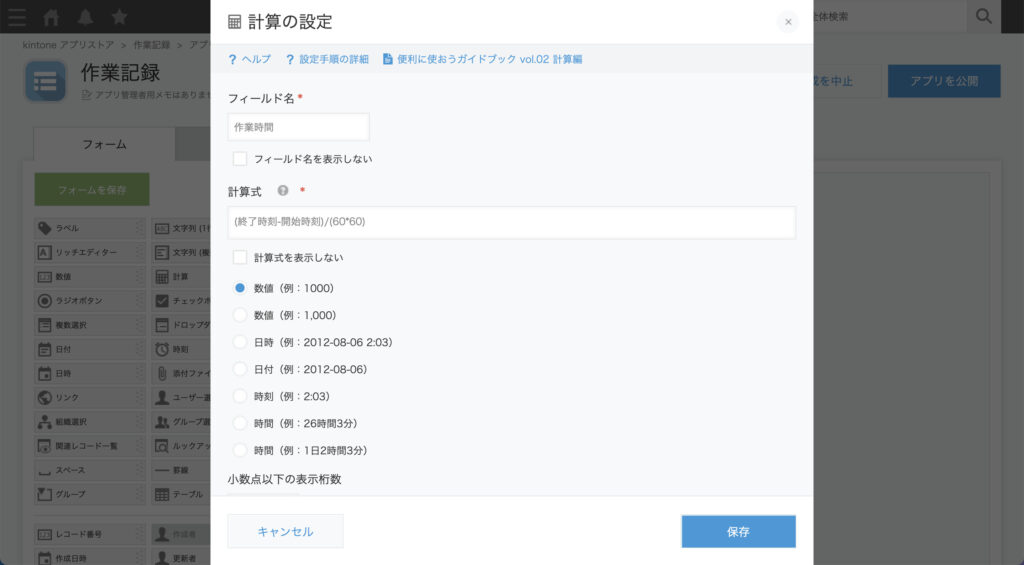Open the favorites star in header

[x=120, y=17]
